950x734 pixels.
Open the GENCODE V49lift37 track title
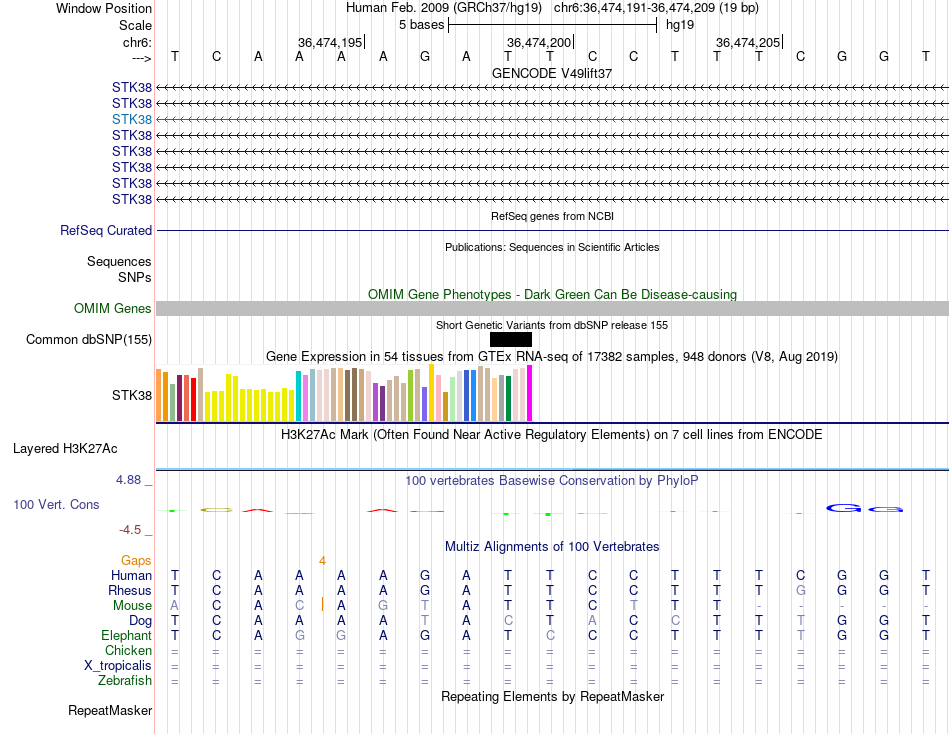coord(551,73)
